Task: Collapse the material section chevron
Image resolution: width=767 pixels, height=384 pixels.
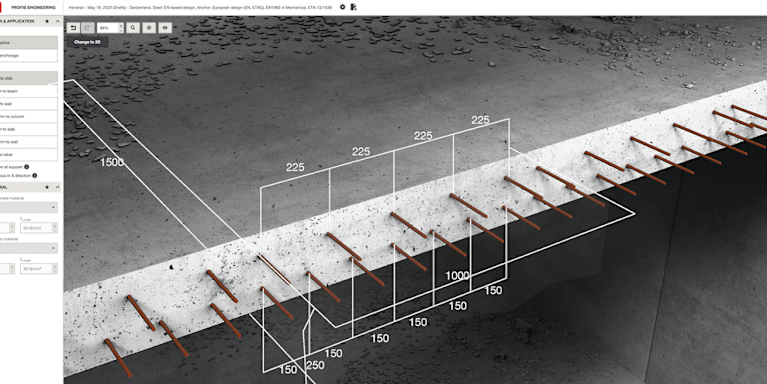Action: point(57,187)
